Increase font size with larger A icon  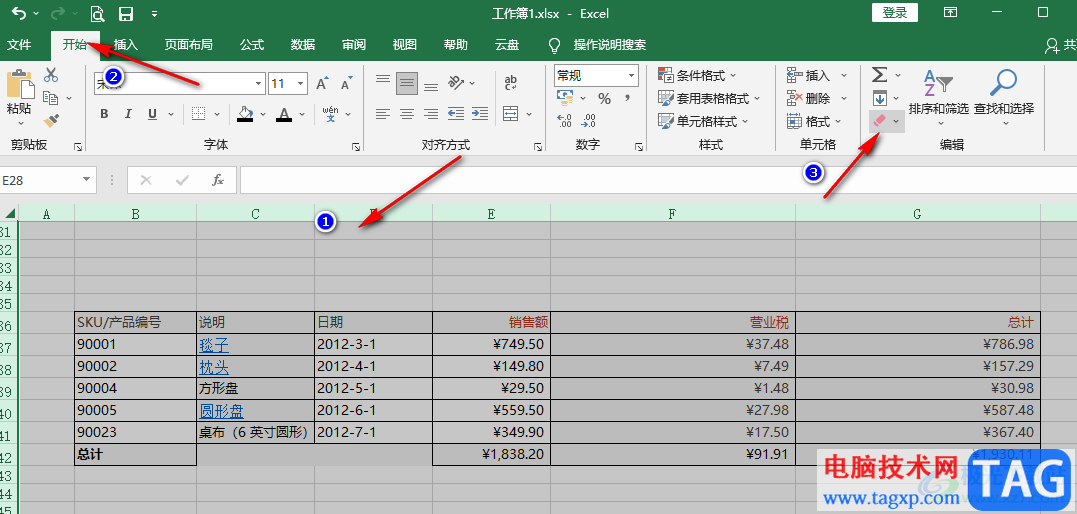(x=322, y=84)
